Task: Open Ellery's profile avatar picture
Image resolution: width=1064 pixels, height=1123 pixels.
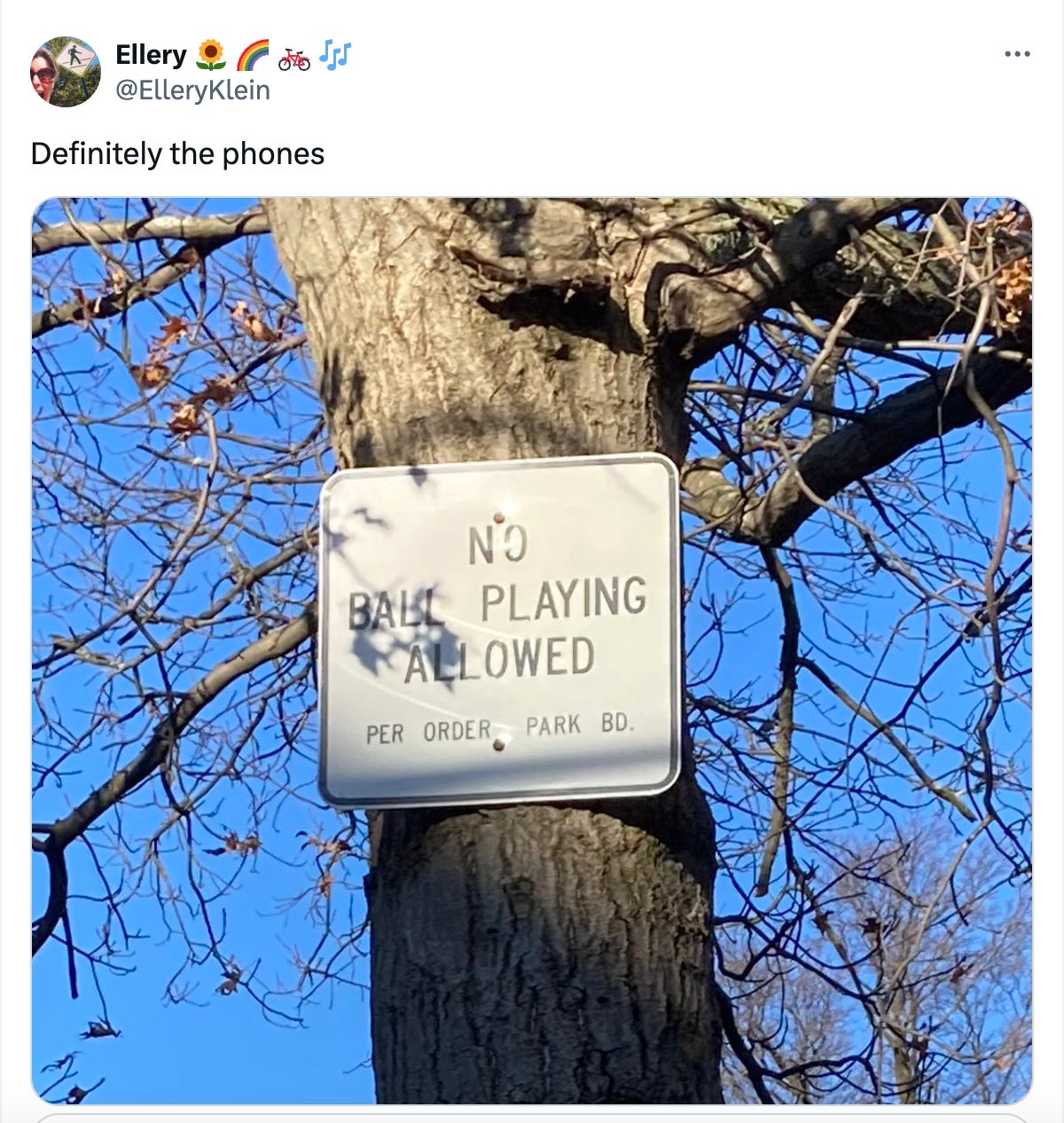Action: [x=66, y=72]
